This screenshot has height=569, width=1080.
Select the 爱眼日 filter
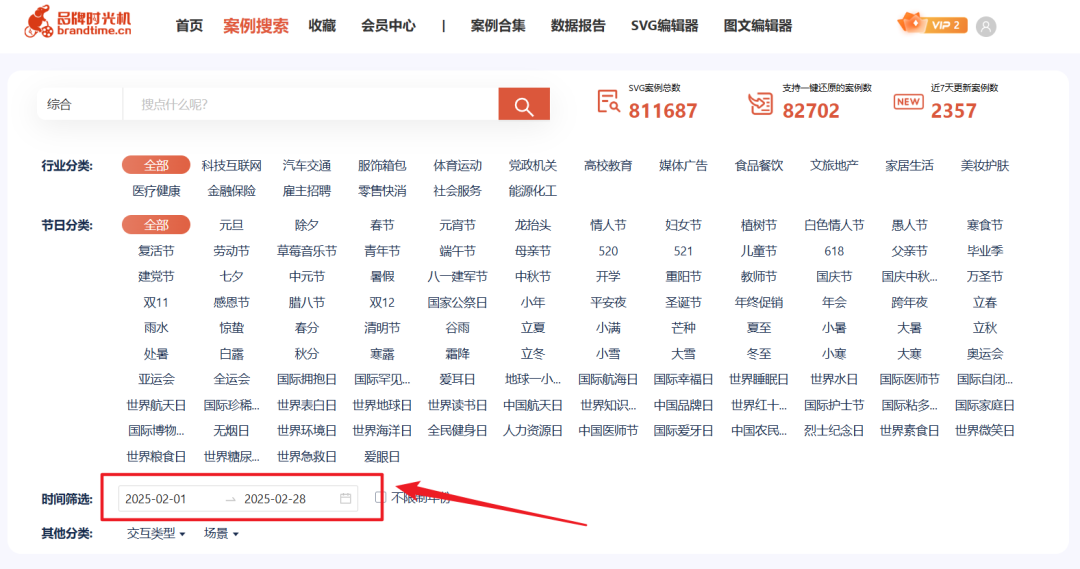[382, 457]
